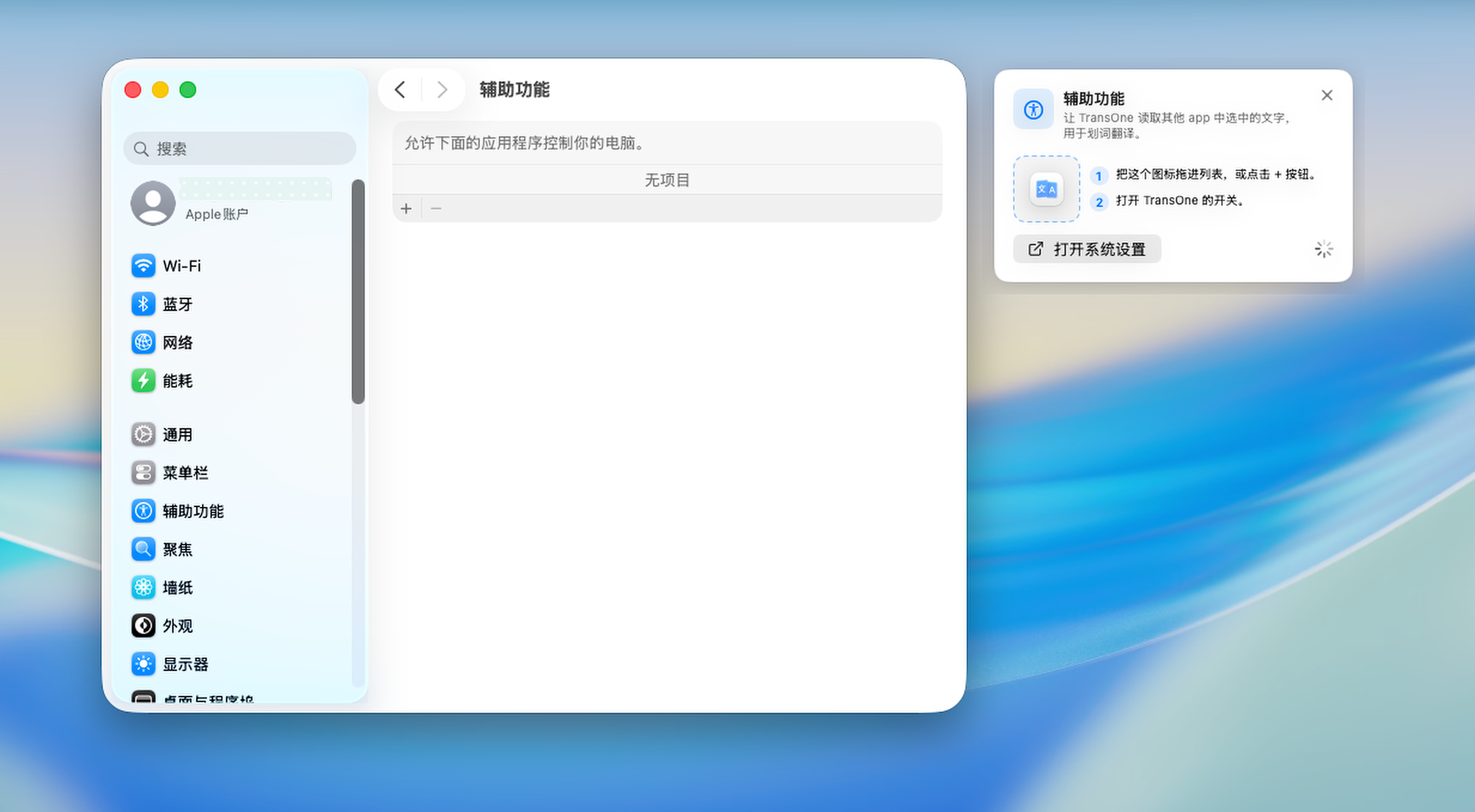Click the 打开 TransOne 的开关 instruction text

[1180, 200]
